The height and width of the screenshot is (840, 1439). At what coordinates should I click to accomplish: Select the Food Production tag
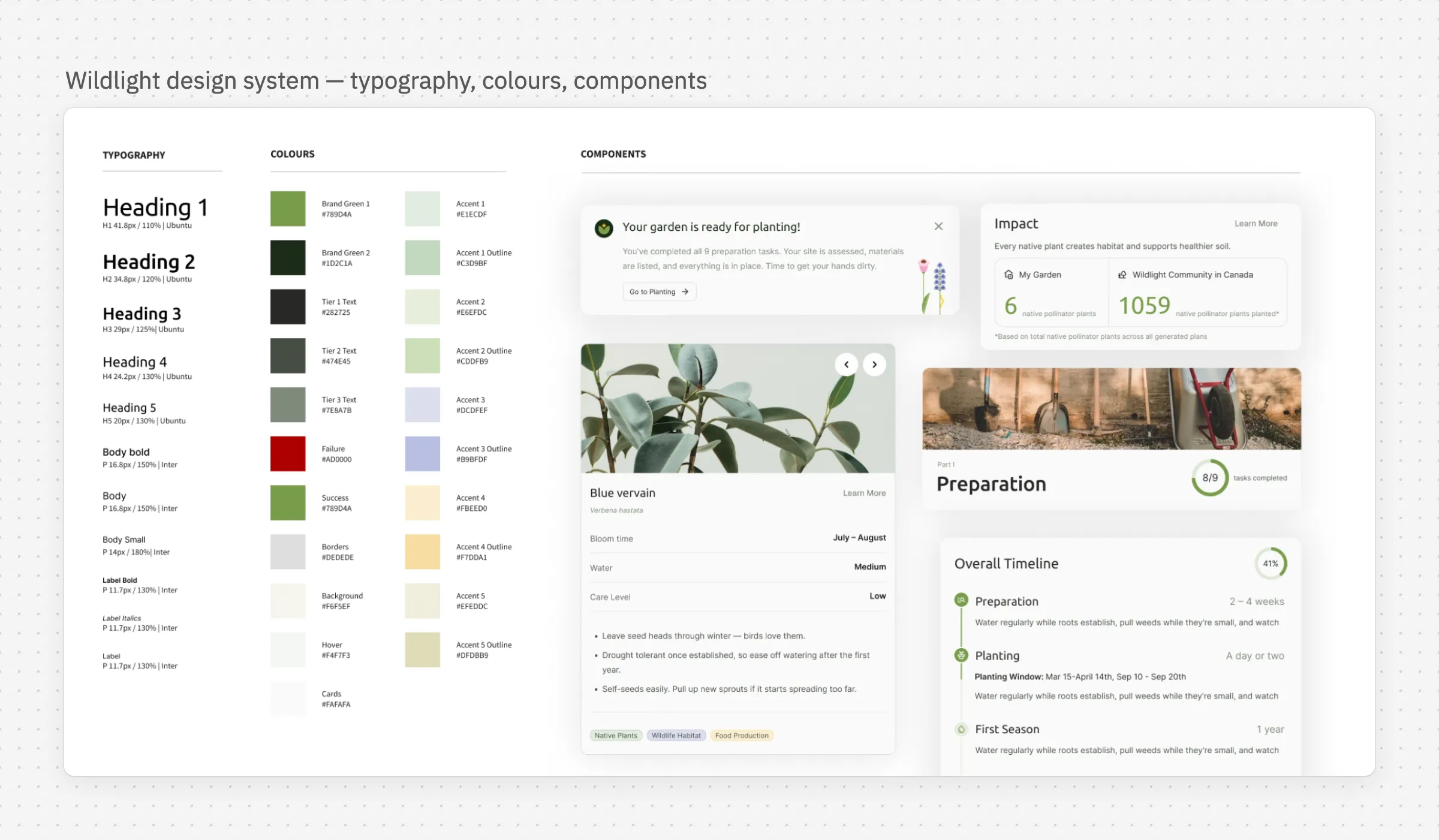[742, 735]
